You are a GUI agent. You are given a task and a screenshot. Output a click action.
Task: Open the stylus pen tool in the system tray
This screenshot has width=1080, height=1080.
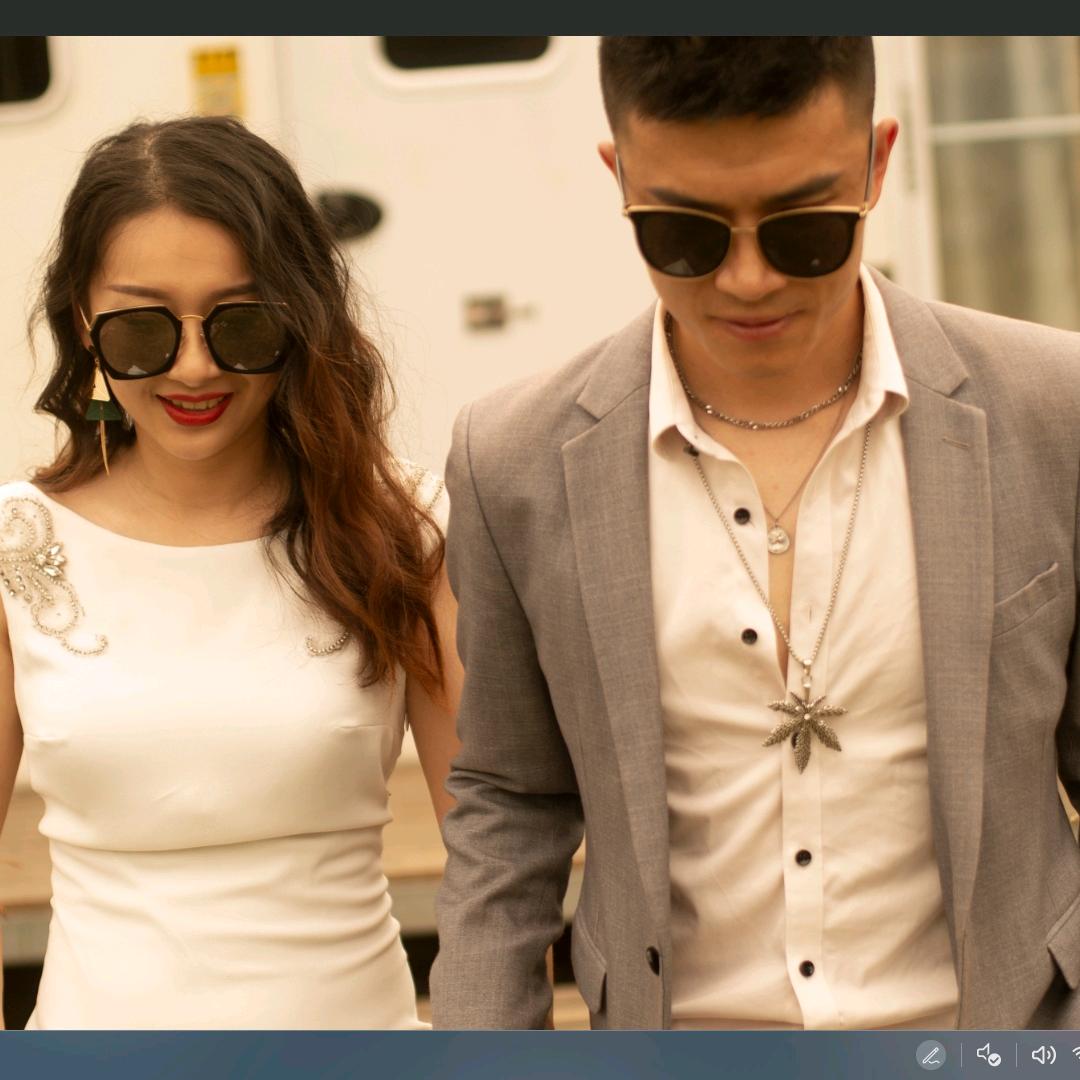pos(931,1055)
